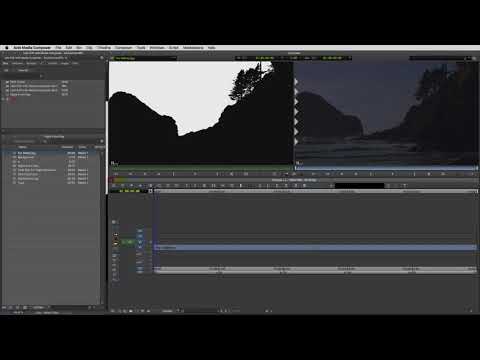
Task: Open the Edit menu
Action: click(69, 48)
